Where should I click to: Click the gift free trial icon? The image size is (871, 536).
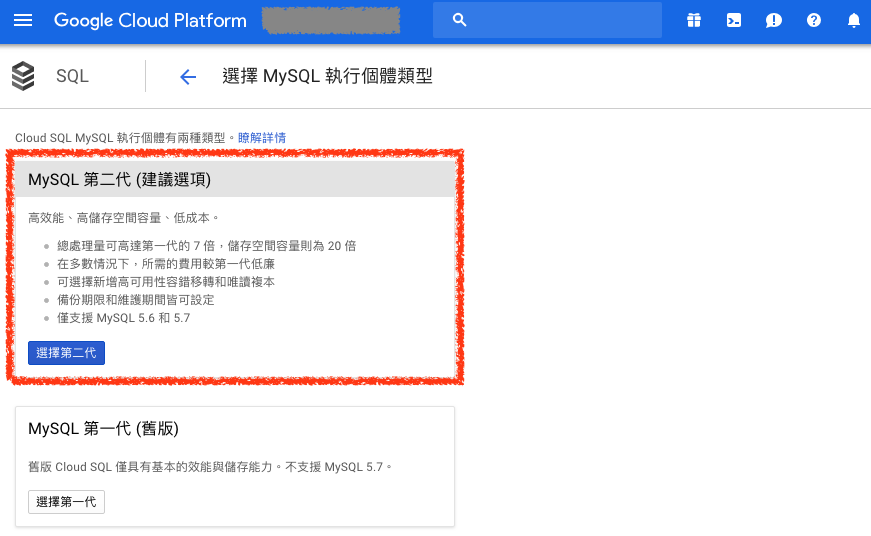pyautogui.click(x=694, y=20)
